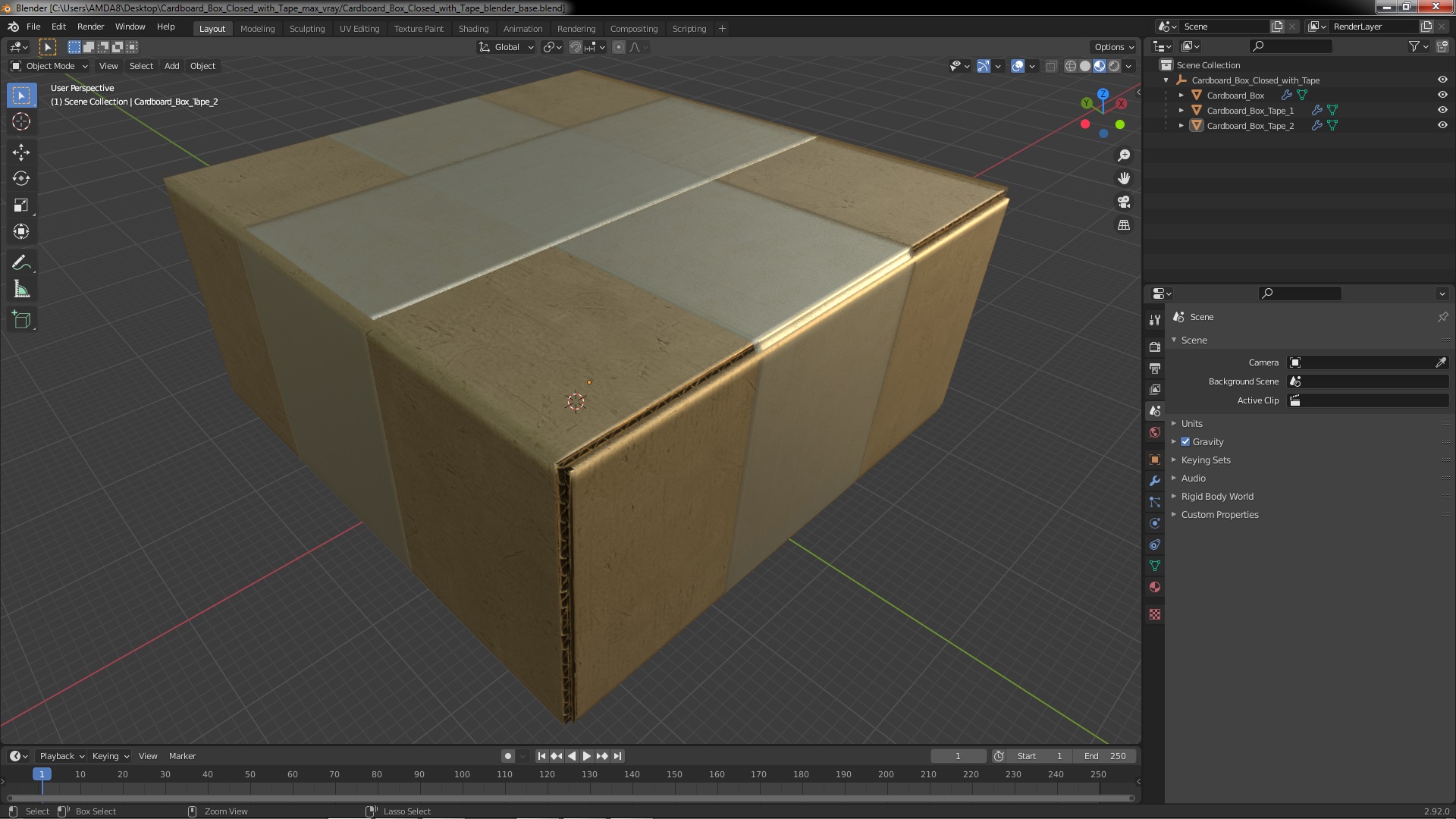The image size is (1456, 819).
Task: Click frame 100 on the timeline
Action: click(x=462, y=774)
